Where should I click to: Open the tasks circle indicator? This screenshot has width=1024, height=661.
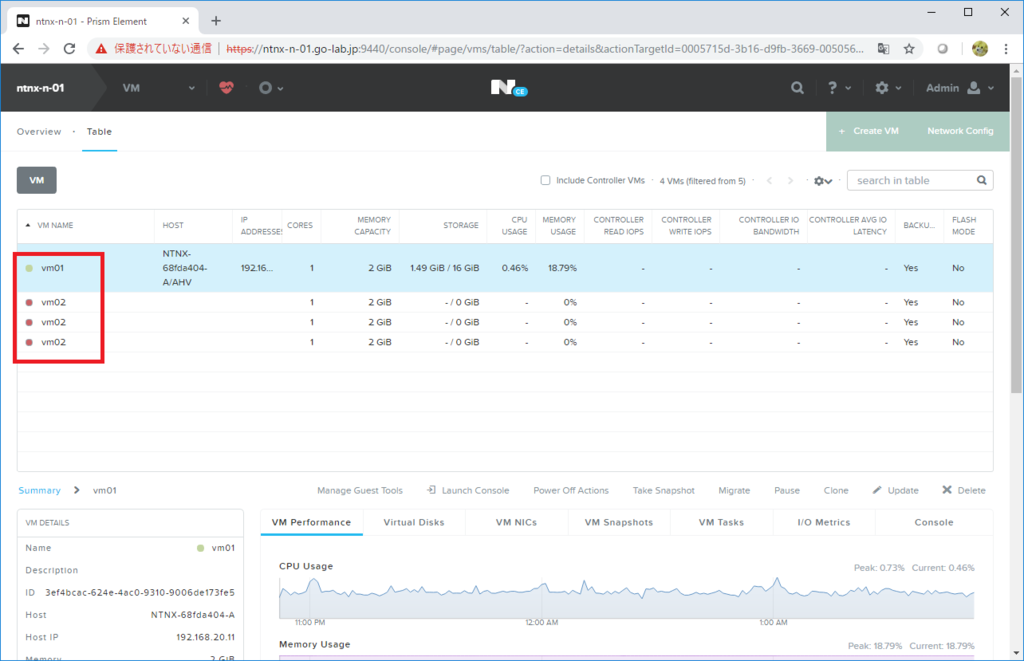coord(265,88)
